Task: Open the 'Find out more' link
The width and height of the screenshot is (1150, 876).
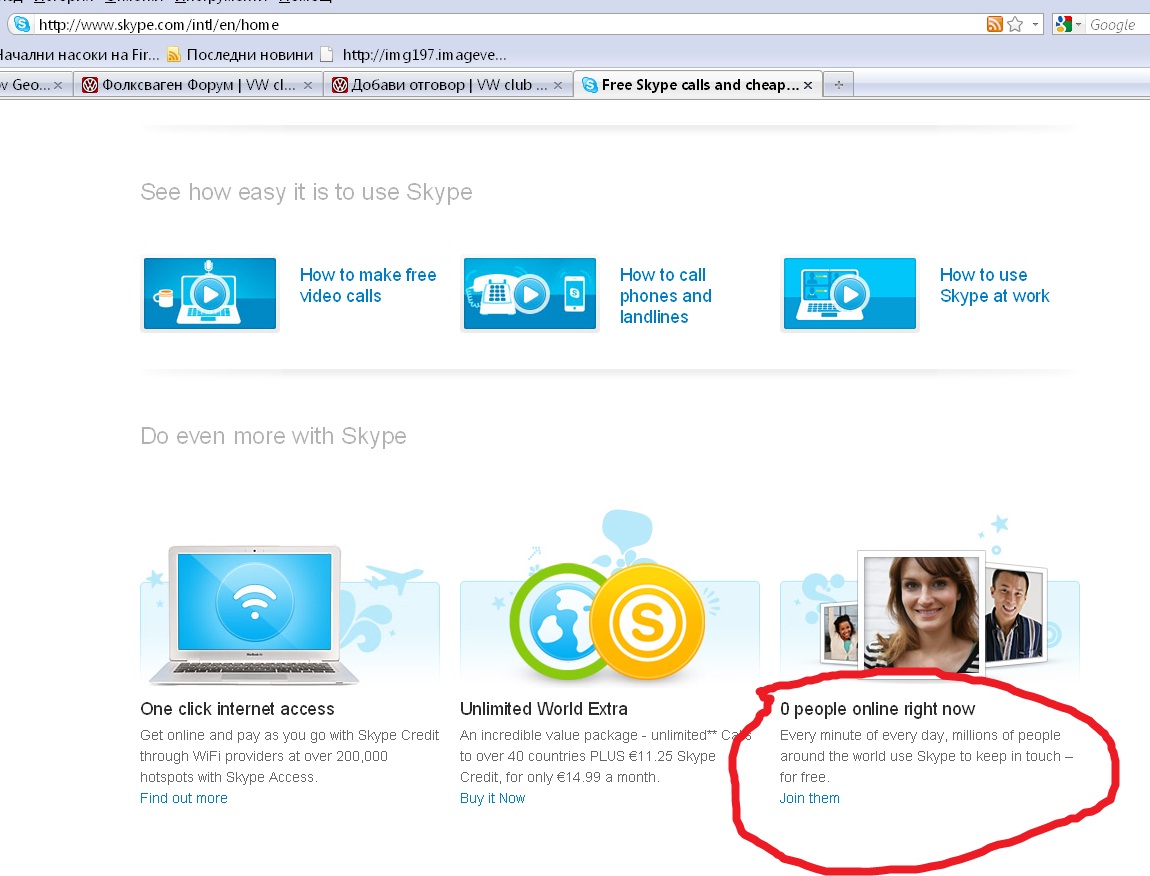Action: click(184, 798)
